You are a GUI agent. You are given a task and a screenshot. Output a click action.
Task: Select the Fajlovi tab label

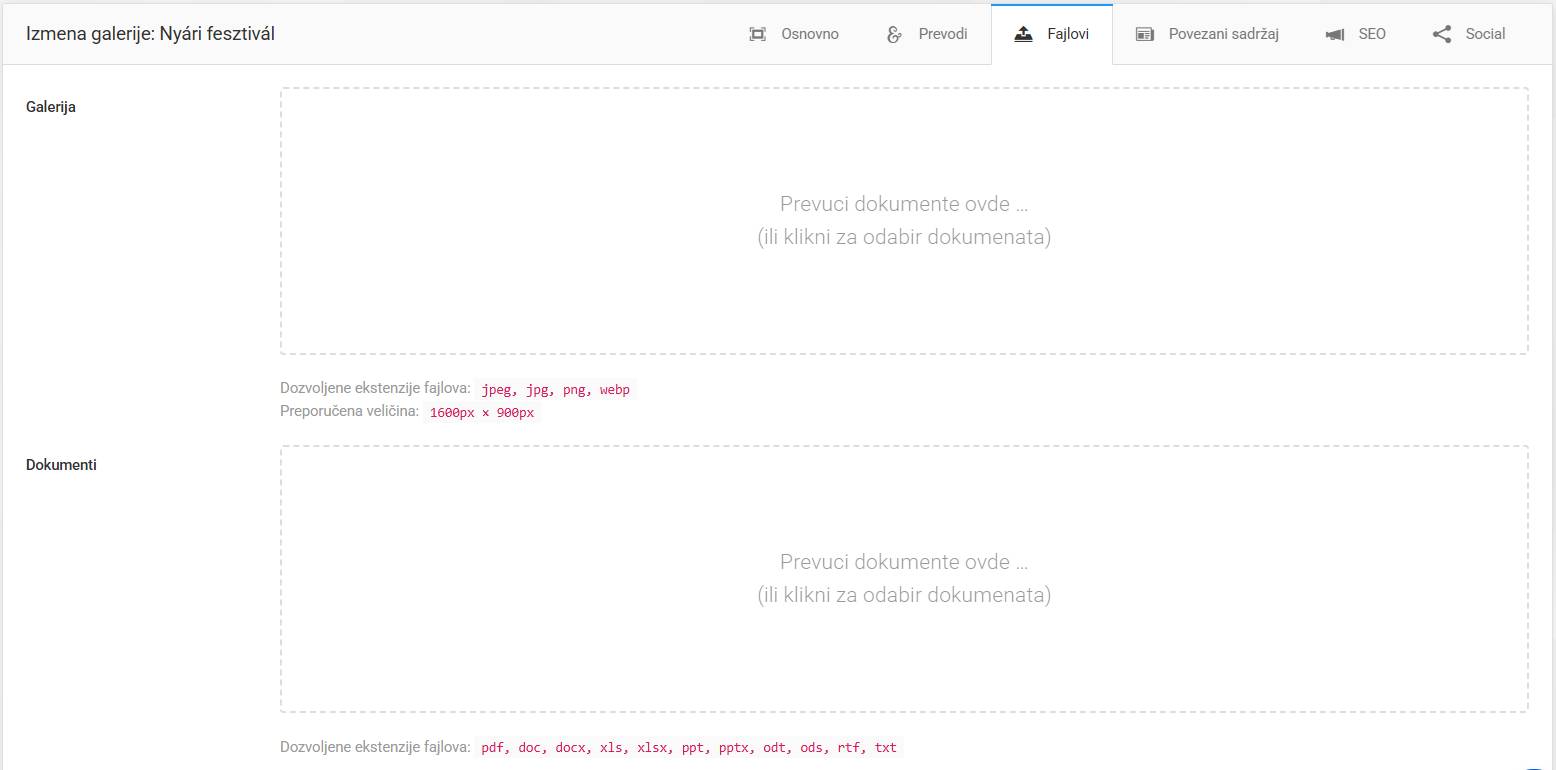click(1068, 34)
